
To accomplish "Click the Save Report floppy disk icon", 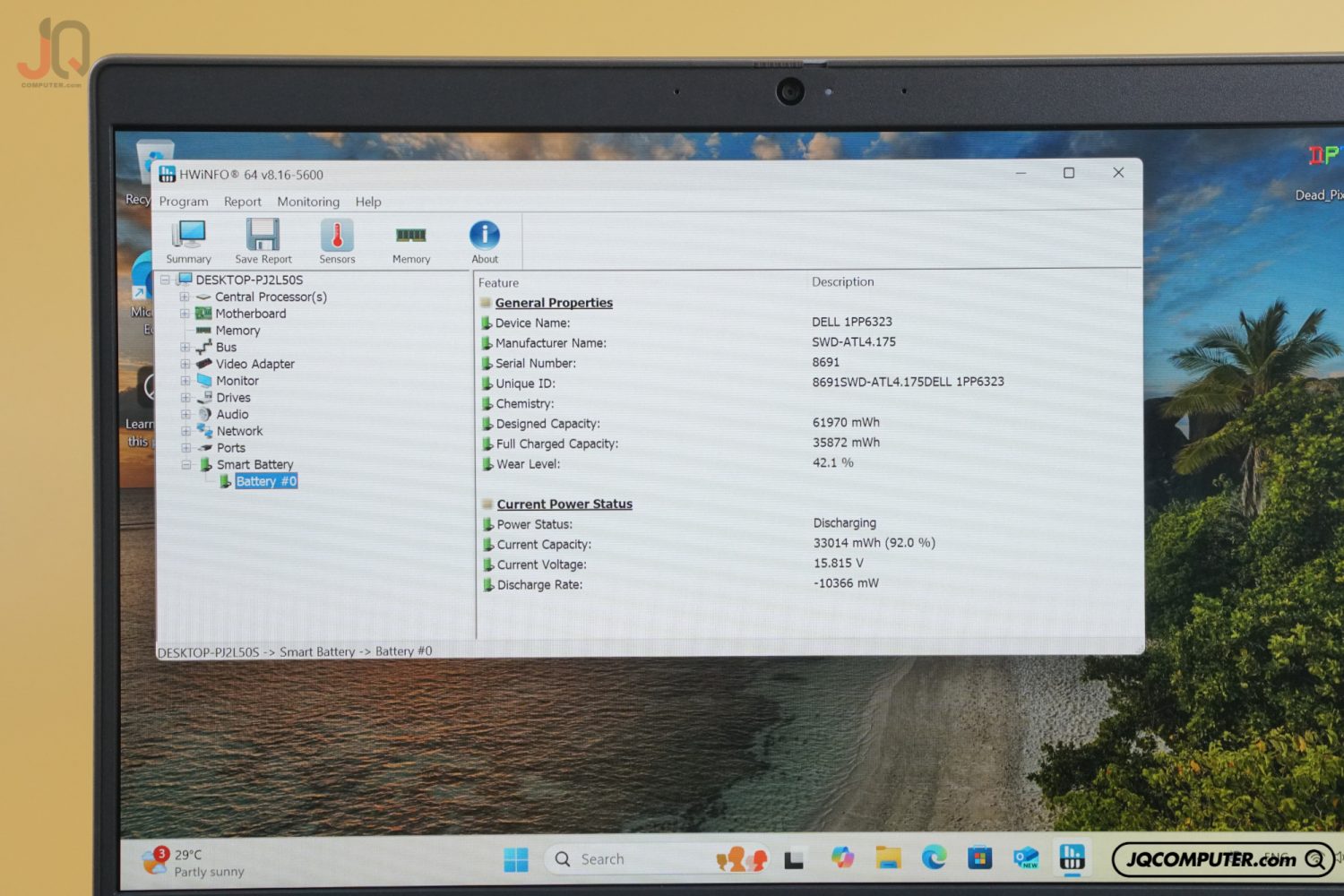I will [x=263, y=242].
